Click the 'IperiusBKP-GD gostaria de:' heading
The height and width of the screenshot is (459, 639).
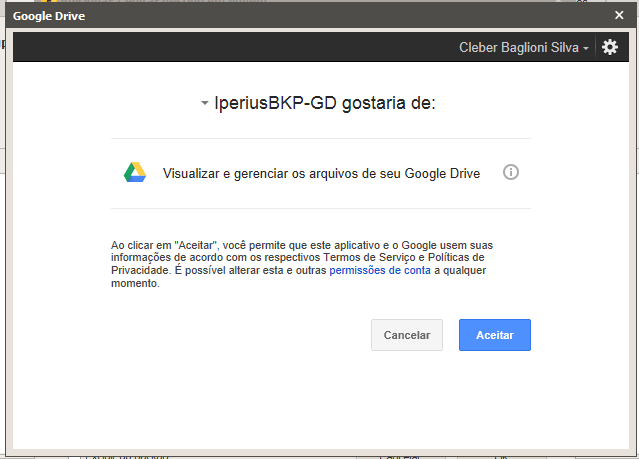(x=325, y=103)
